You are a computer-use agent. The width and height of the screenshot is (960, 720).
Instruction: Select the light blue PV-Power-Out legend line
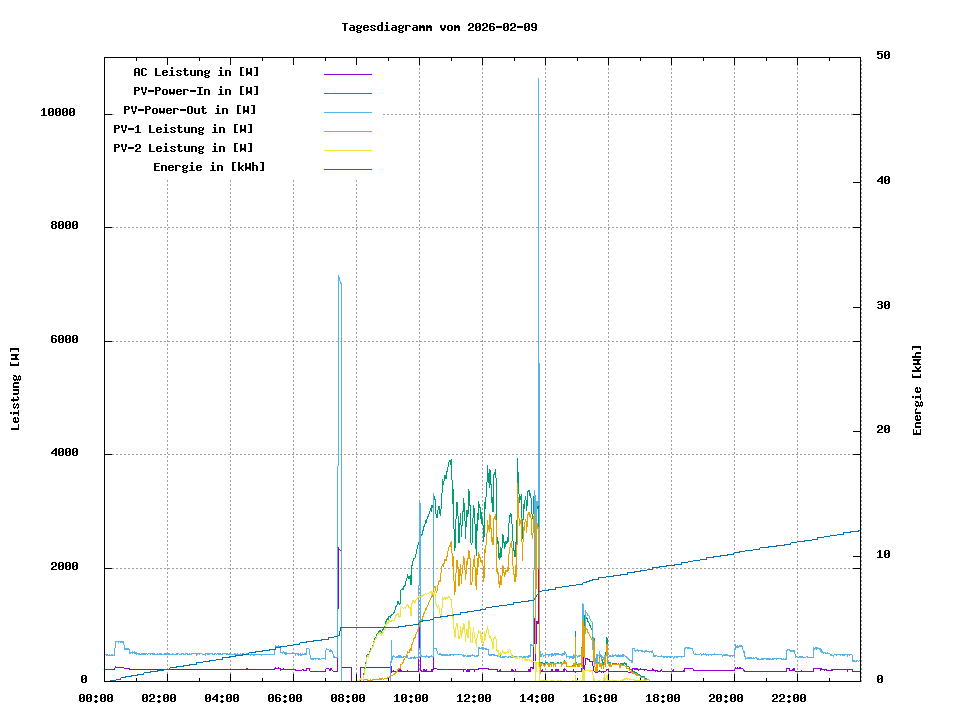pos(347,111)
